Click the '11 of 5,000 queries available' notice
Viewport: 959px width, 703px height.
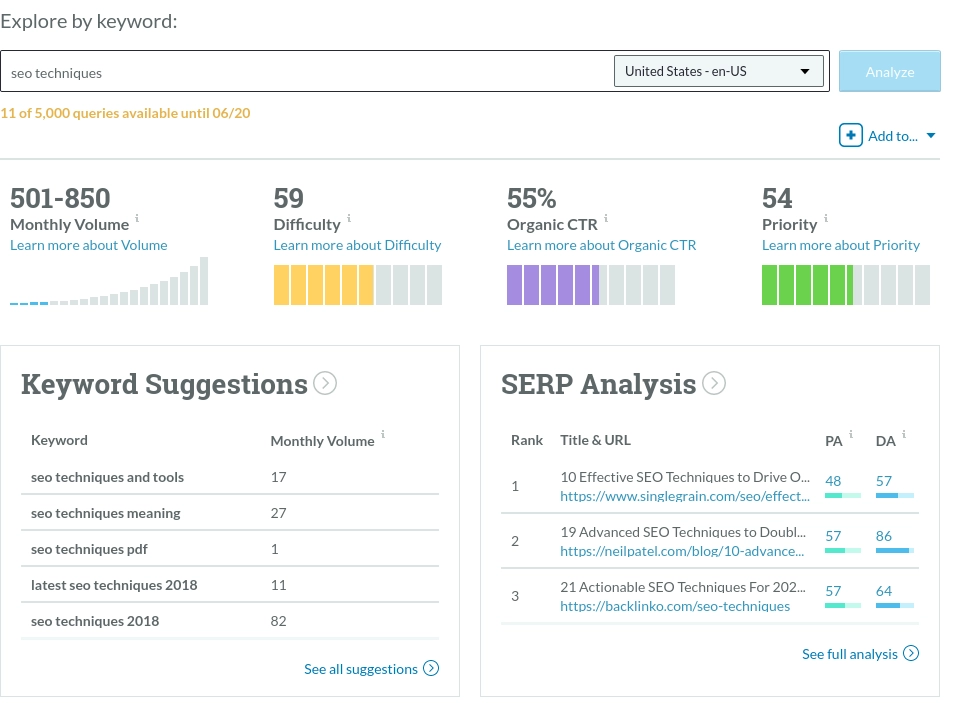125,113
